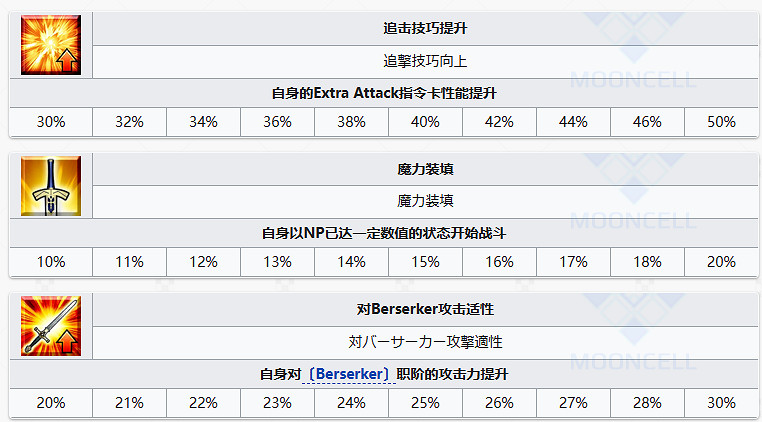Click the 追击技巧提升 skill title
The width and height of the screenshot is (762, 422).
click(x=425, y=29)
